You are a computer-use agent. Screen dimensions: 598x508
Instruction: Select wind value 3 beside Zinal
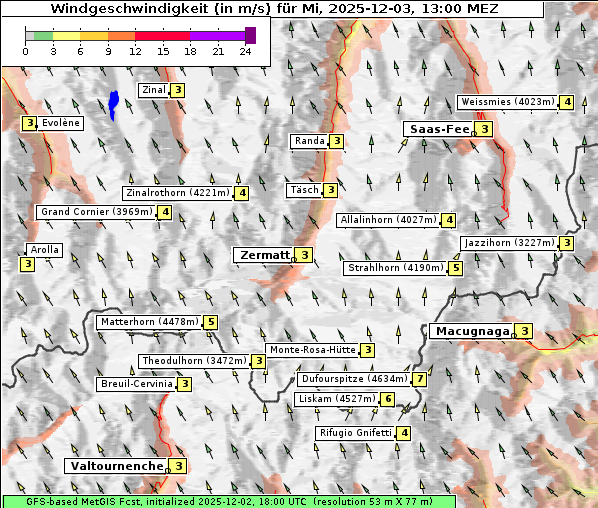(x=178, y=90)
